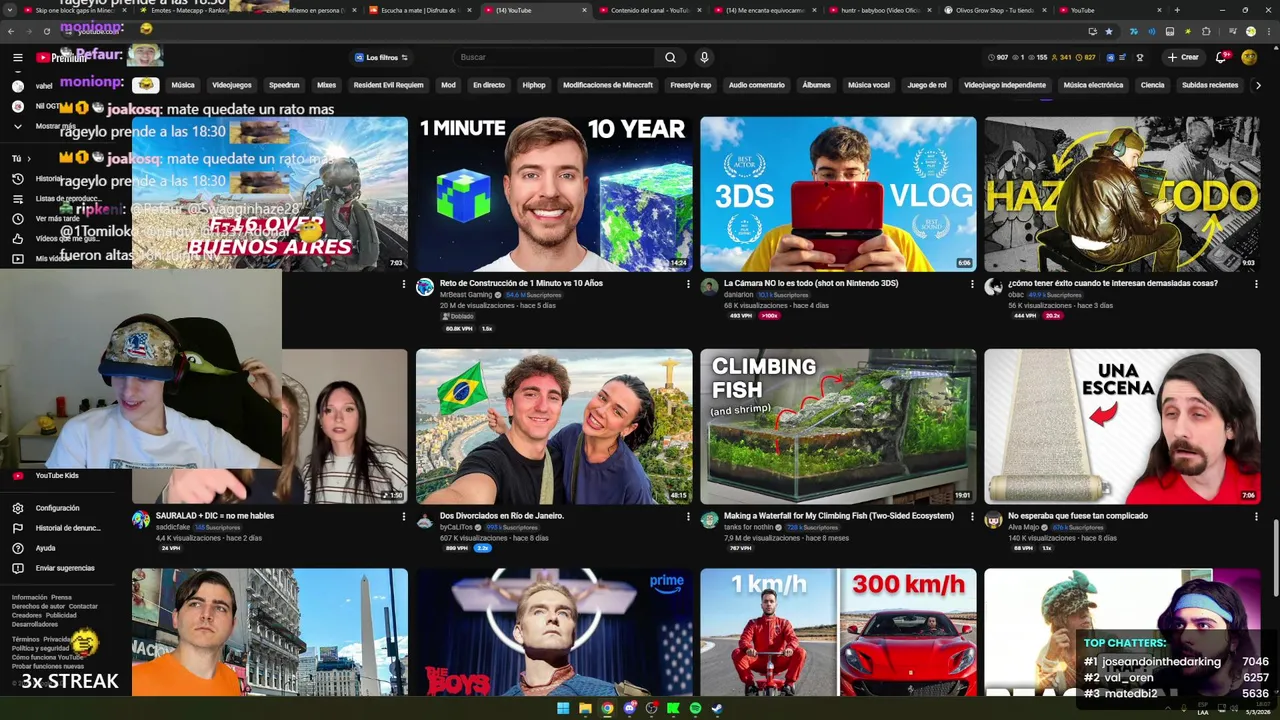Bookmark page with star icon in address bar
Image resolution: width=1280 pixels, height=720 pixels.
click(x=1108, y=31)
